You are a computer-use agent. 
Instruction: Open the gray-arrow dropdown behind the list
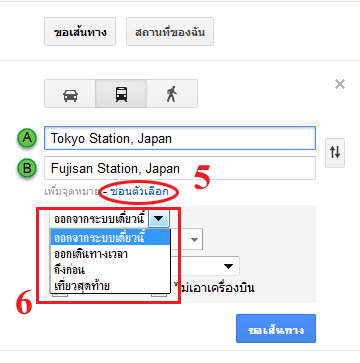[x=194, y=240]
